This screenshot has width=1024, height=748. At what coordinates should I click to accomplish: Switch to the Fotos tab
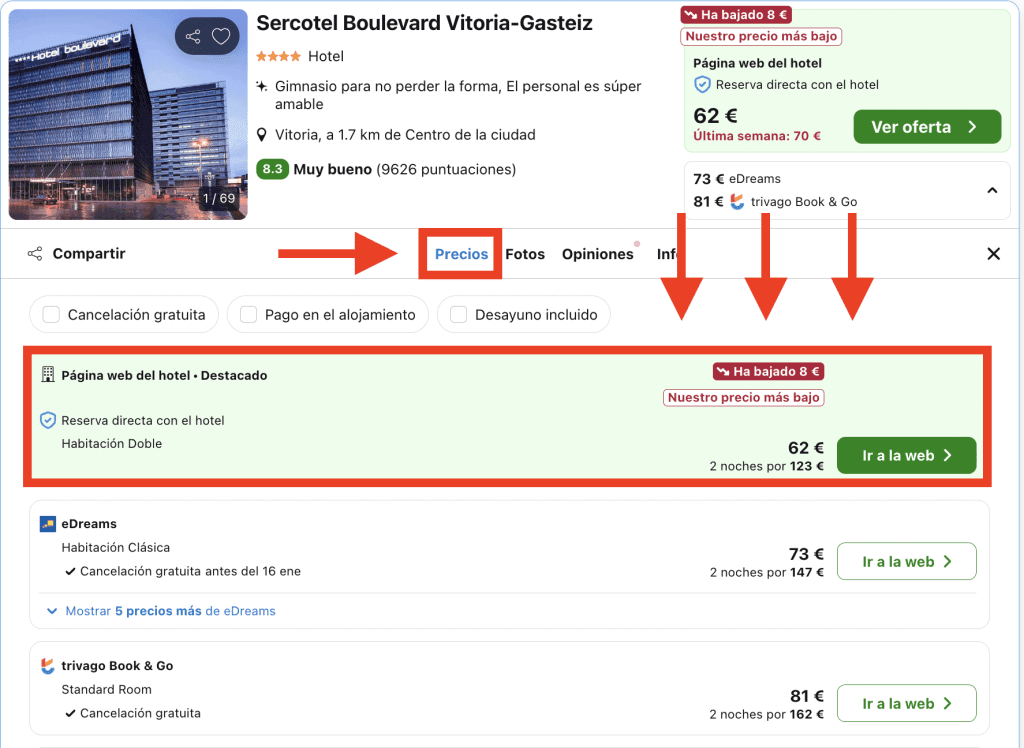coord(525,254)
